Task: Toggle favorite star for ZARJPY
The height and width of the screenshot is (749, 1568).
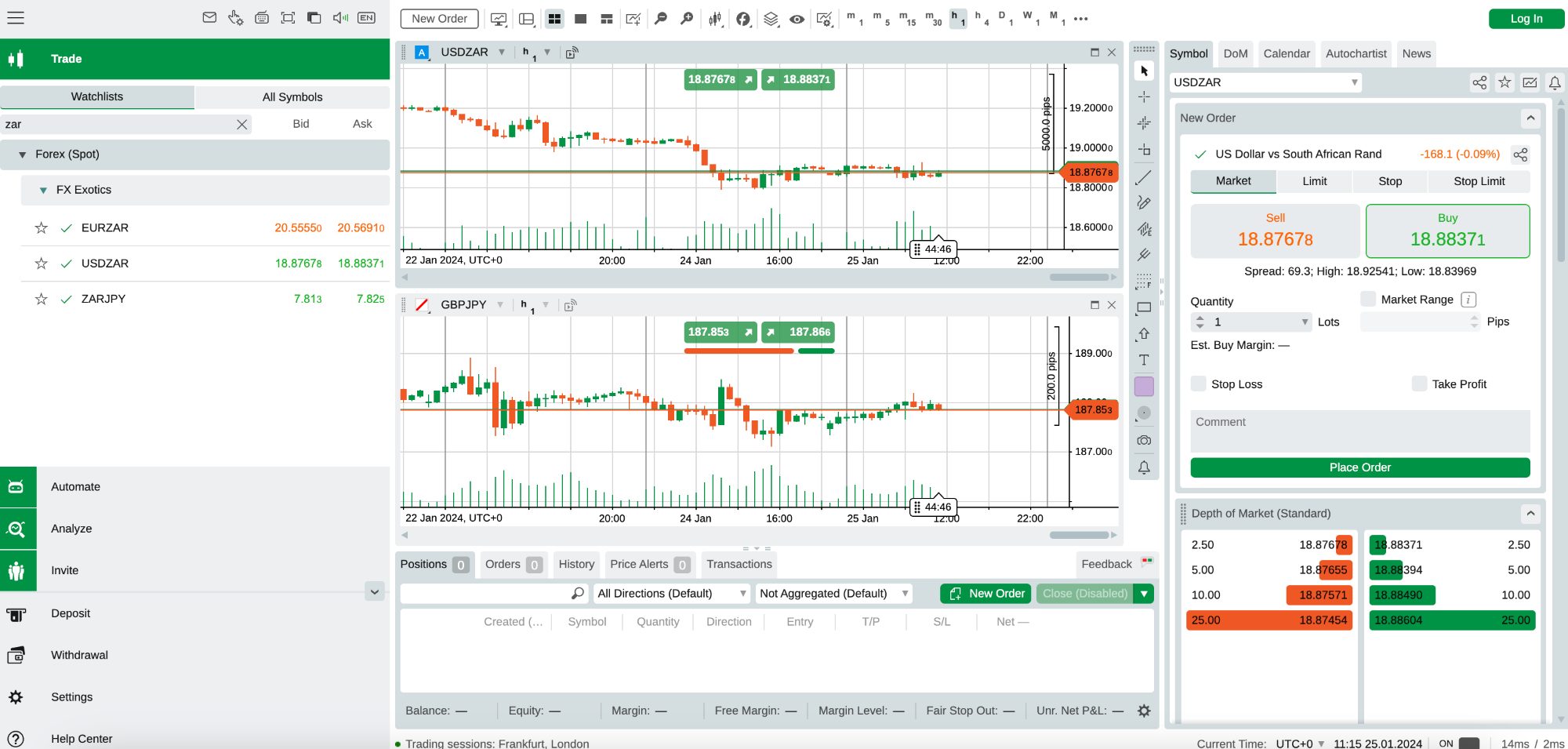Action: coord(42,299)
